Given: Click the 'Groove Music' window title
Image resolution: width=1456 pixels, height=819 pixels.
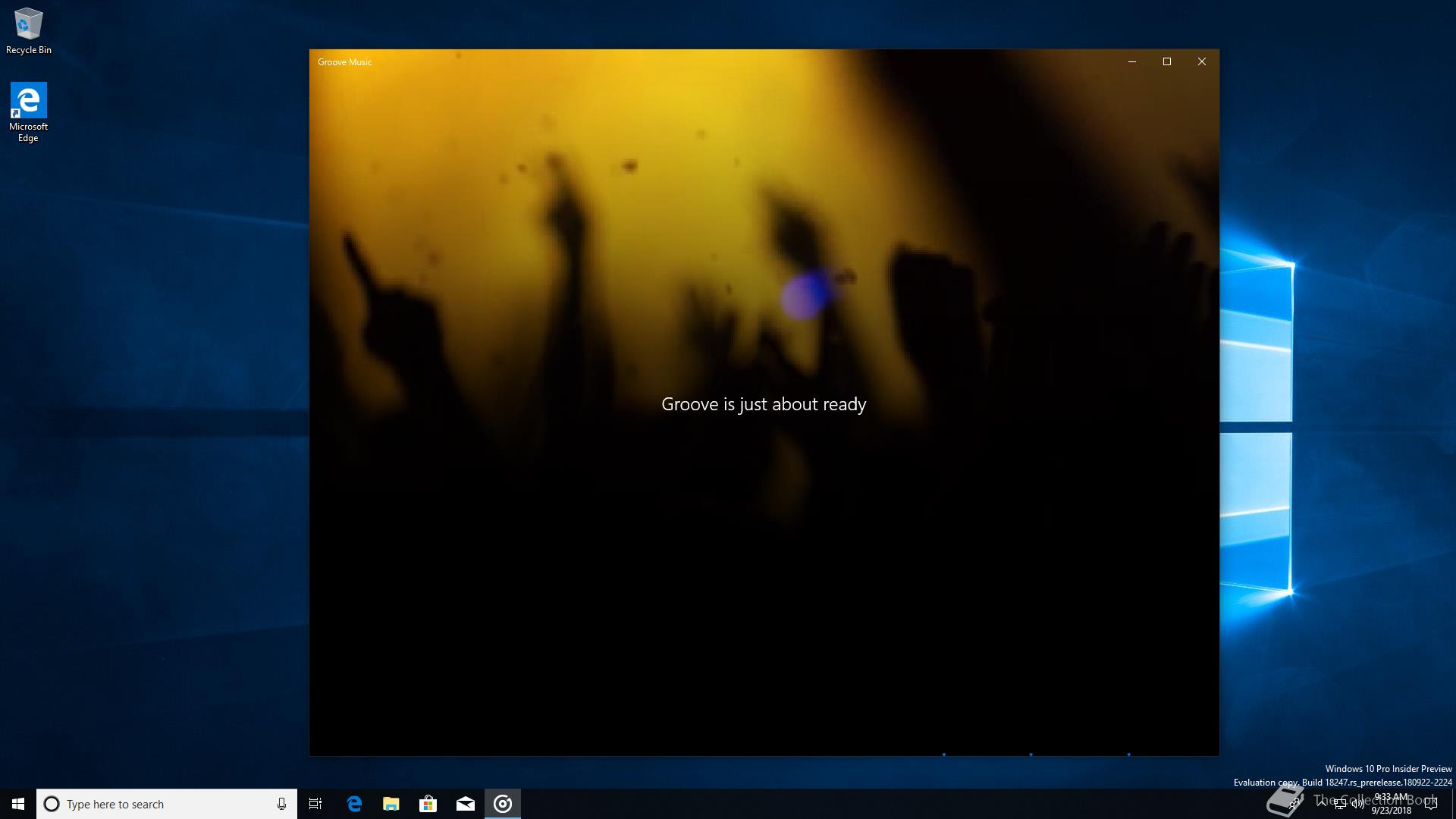Looking at the screenshot, I should point(345,62).
